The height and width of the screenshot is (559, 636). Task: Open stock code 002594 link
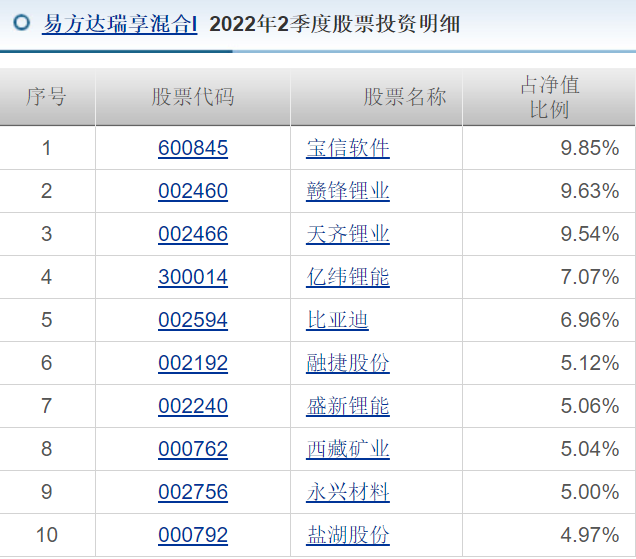[193, 320]
